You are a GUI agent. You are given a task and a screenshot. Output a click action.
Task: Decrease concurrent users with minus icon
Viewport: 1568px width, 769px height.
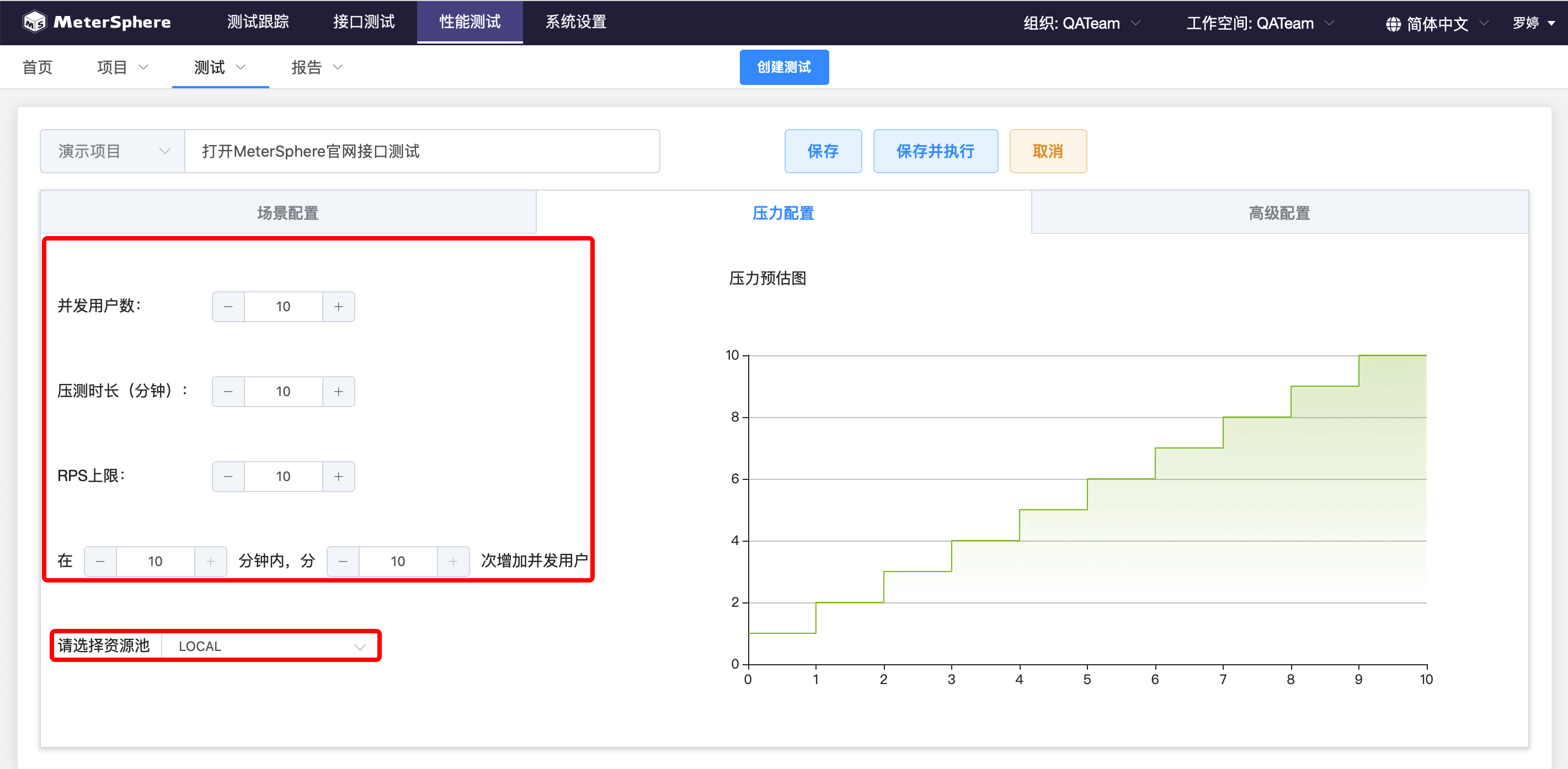tap(228, 307)
